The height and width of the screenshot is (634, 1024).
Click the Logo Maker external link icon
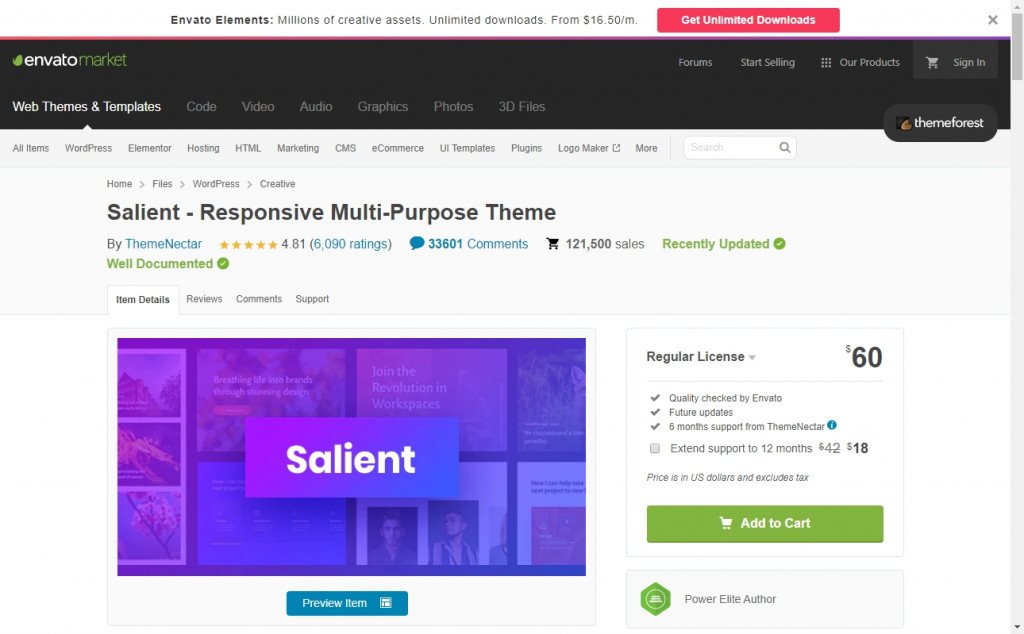(x=616, y=148)
